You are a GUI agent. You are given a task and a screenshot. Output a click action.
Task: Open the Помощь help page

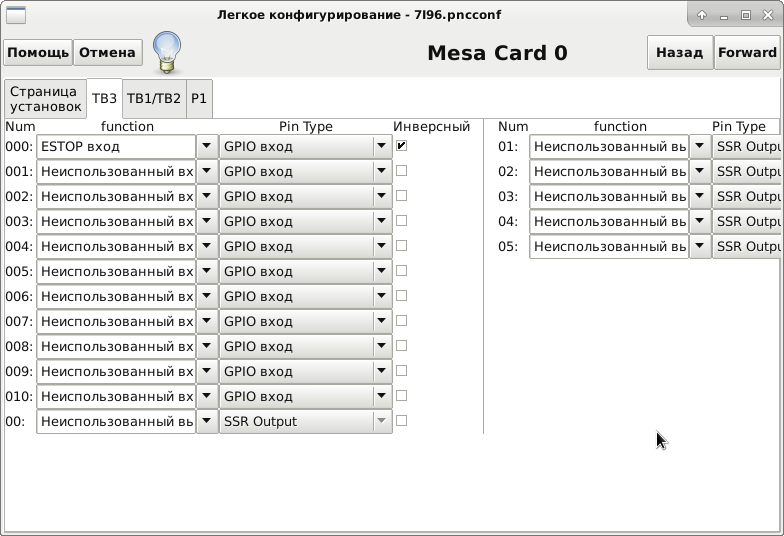point(38,52)
